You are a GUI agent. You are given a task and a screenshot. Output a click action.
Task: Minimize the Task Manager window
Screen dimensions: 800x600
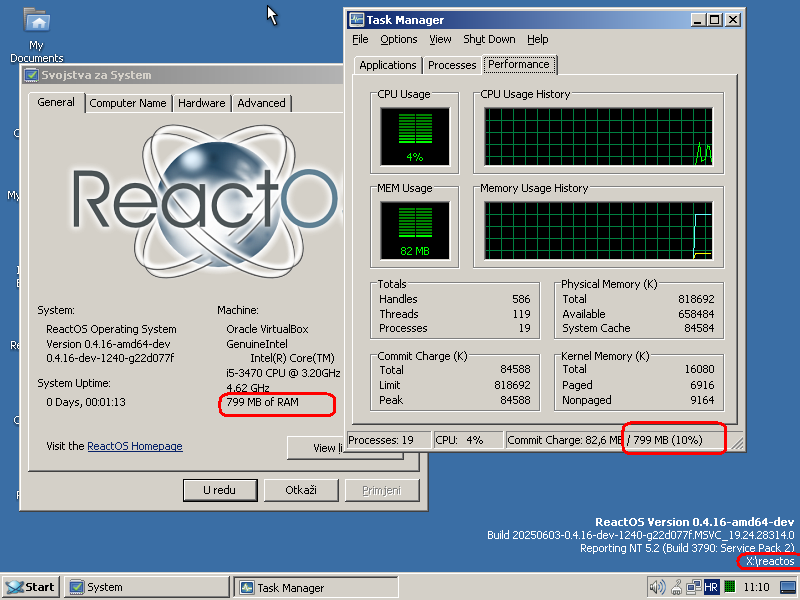click(698, 20)
